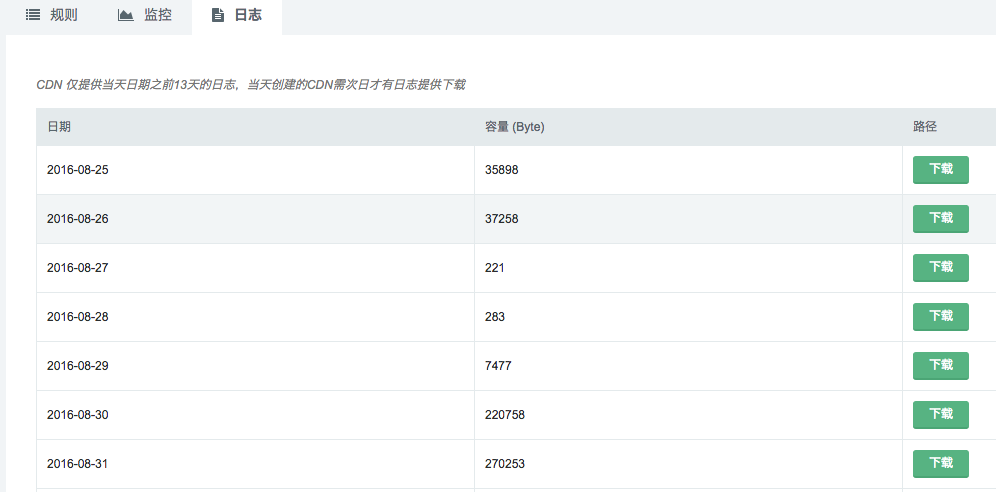Image resolution: width=996 pixels, height=492 pixels.
Task: Click the 2016-08-27 date cell
Action: pyautogui.click(x=78, y=268)
